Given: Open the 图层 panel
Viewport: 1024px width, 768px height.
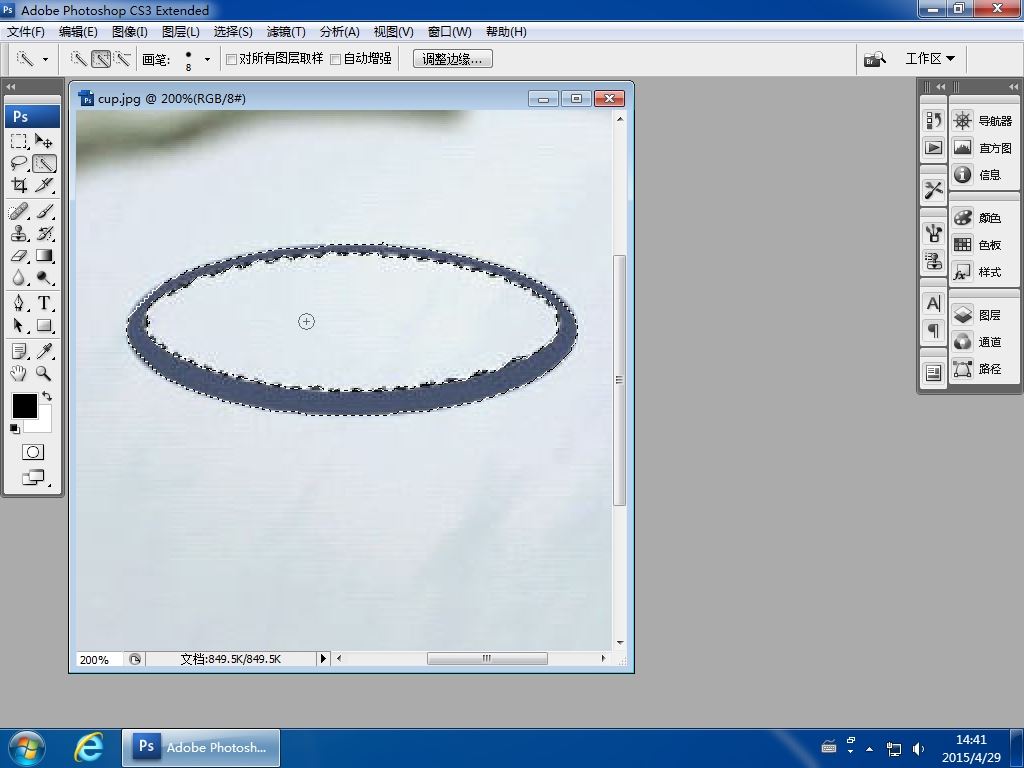Looking at the screenshot, I should 982,315.
